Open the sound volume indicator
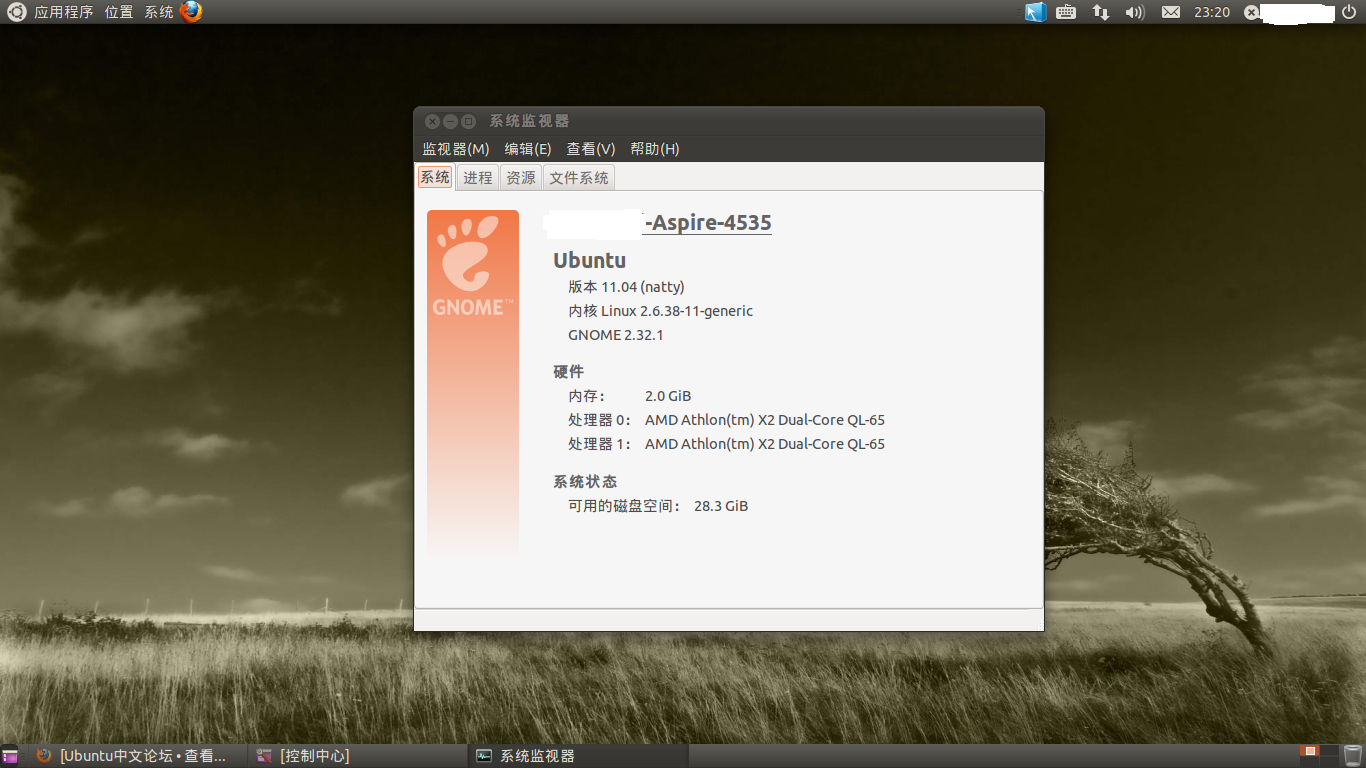 [1134, 12]
